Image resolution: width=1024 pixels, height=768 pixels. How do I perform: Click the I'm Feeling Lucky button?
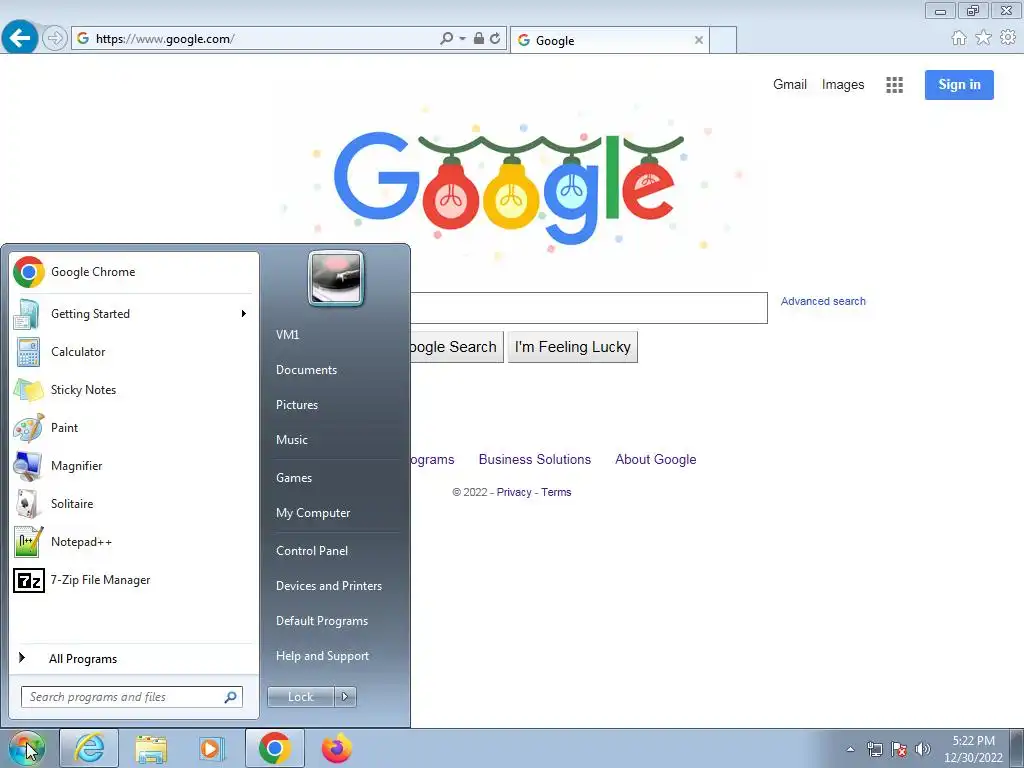(573, 347)
